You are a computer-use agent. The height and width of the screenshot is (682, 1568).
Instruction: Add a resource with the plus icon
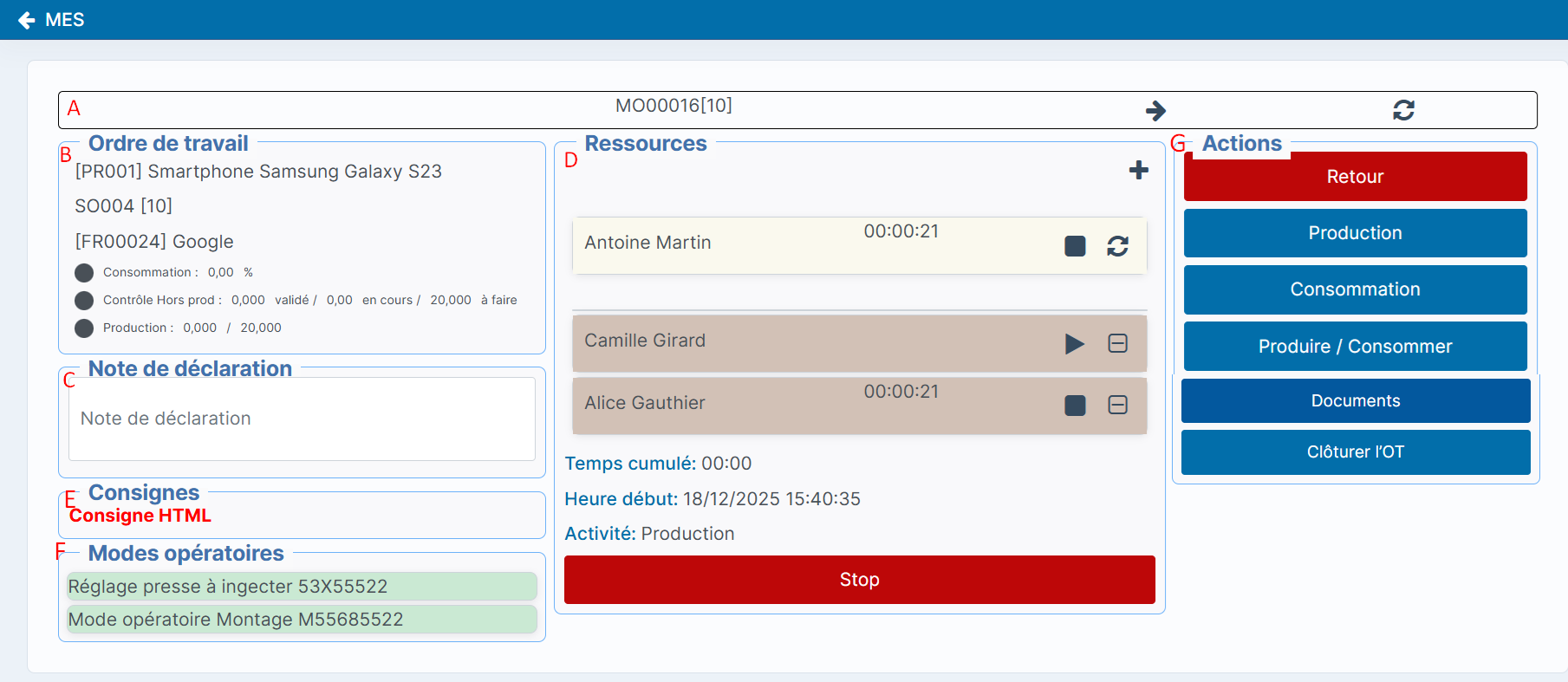pos(1138,170)
